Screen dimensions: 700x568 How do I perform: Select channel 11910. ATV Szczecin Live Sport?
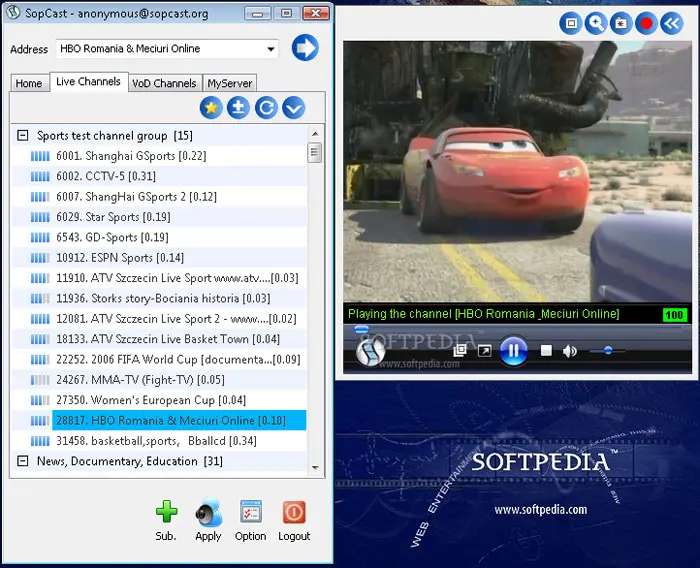pyautogui.click(x=177, y=278)
